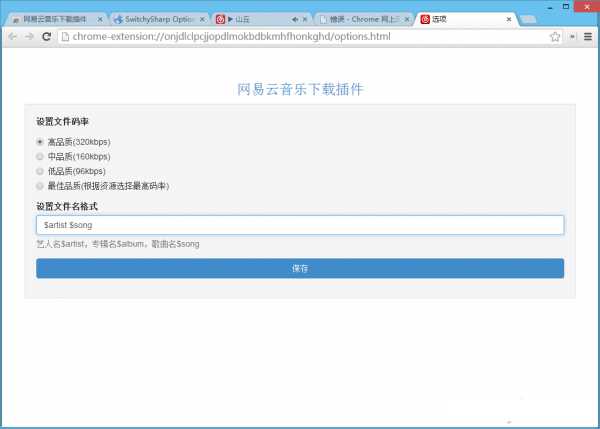Click the browser forward arrow
This screenshot has width=600, height=429.
point(29,37)
